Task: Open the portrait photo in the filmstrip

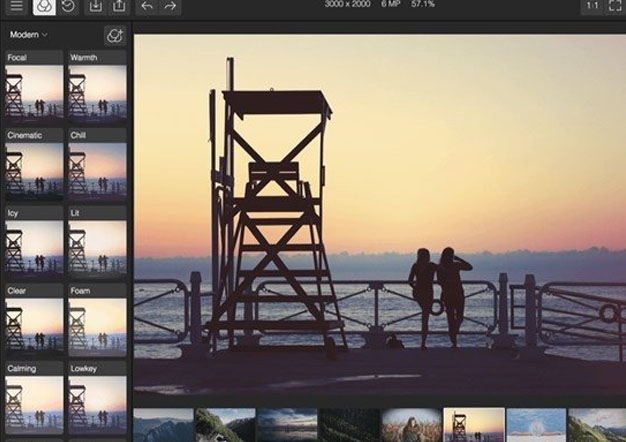Action: [411, 425]
